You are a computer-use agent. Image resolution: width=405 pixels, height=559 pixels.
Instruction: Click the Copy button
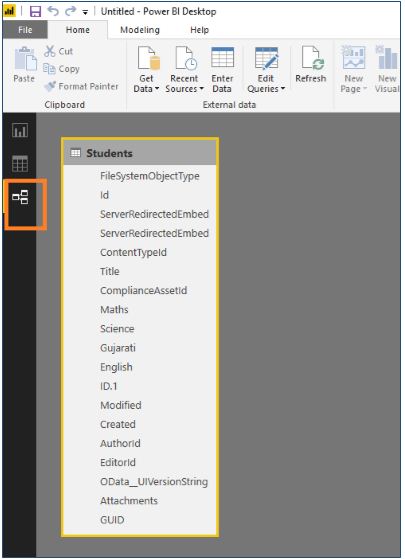tap(61, 69)
